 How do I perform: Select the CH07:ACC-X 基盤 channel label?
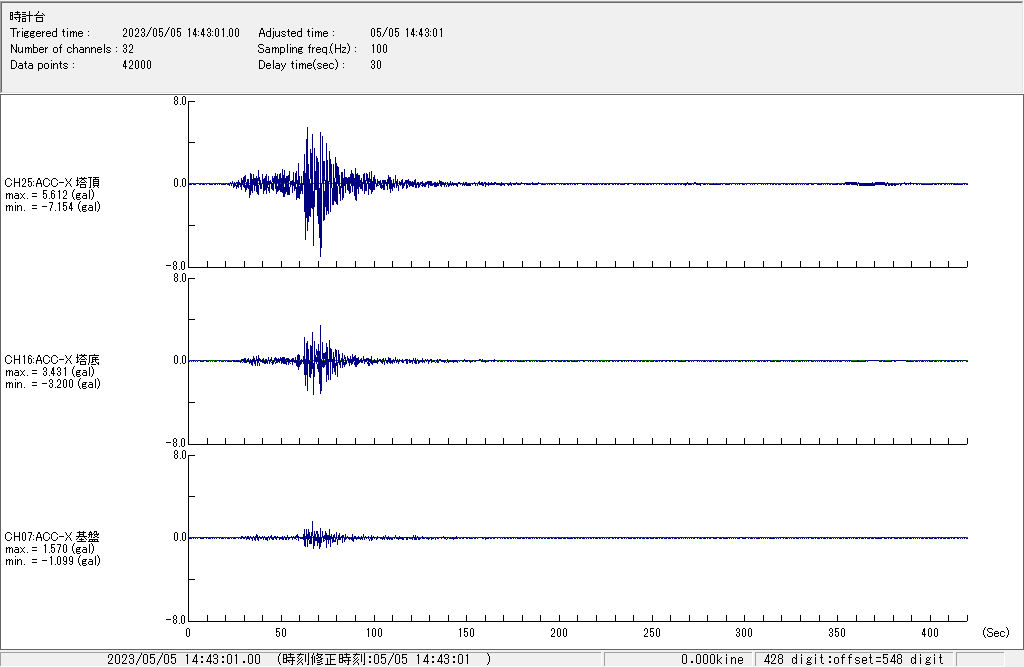(52, 537)
